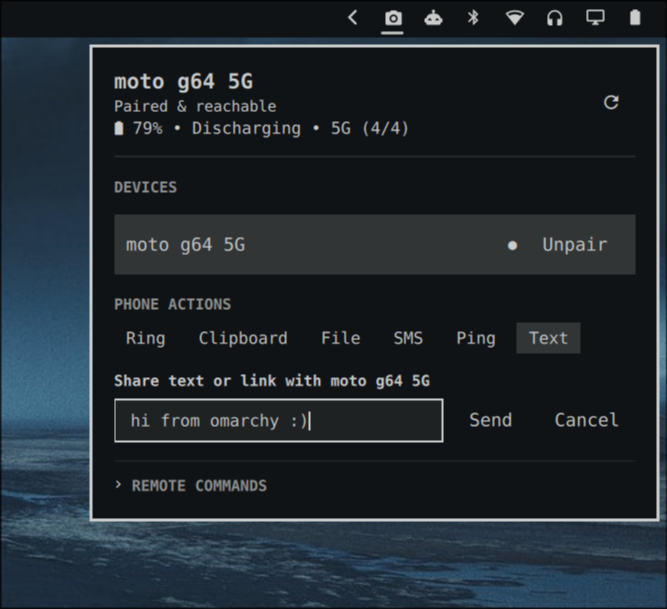Focus the share text input field

coord(279,421)
